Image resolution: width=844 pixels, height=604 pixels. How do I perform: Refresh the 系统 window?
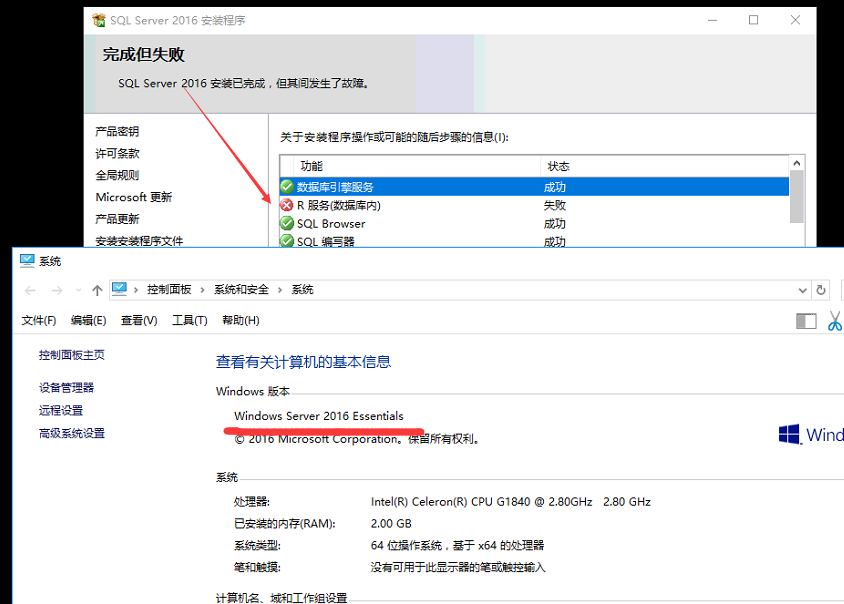click(x=821, y=290)
